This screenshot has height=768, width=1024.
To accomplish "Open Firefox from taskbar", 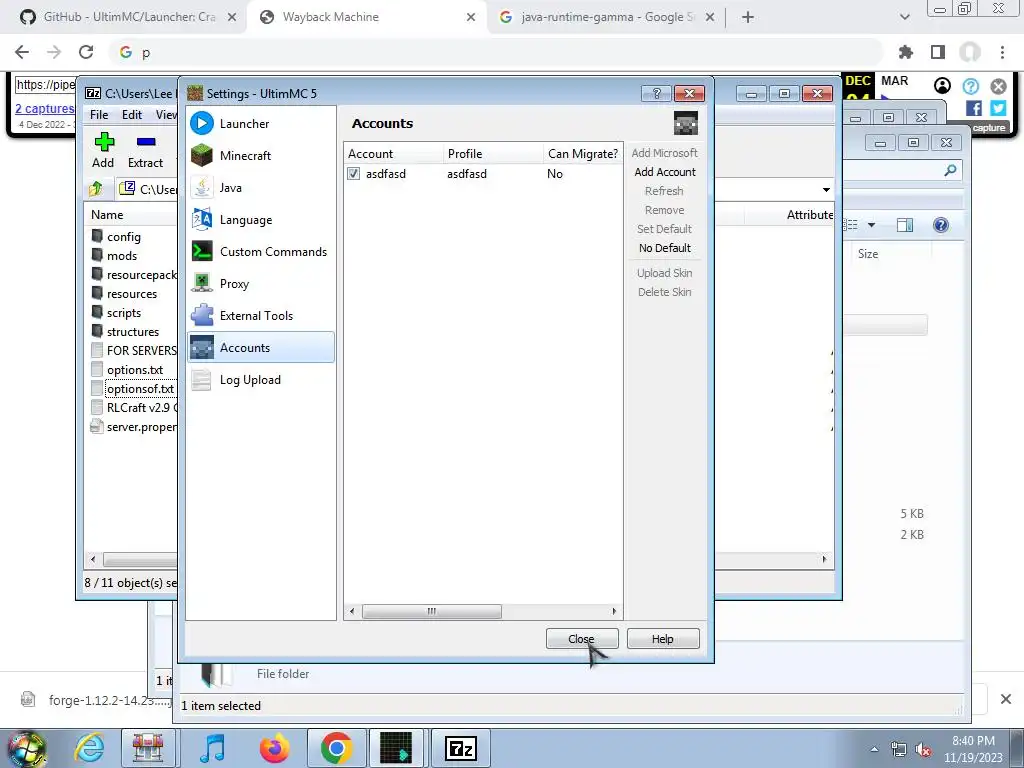I will pyautogui.click(x=274, y=748).
